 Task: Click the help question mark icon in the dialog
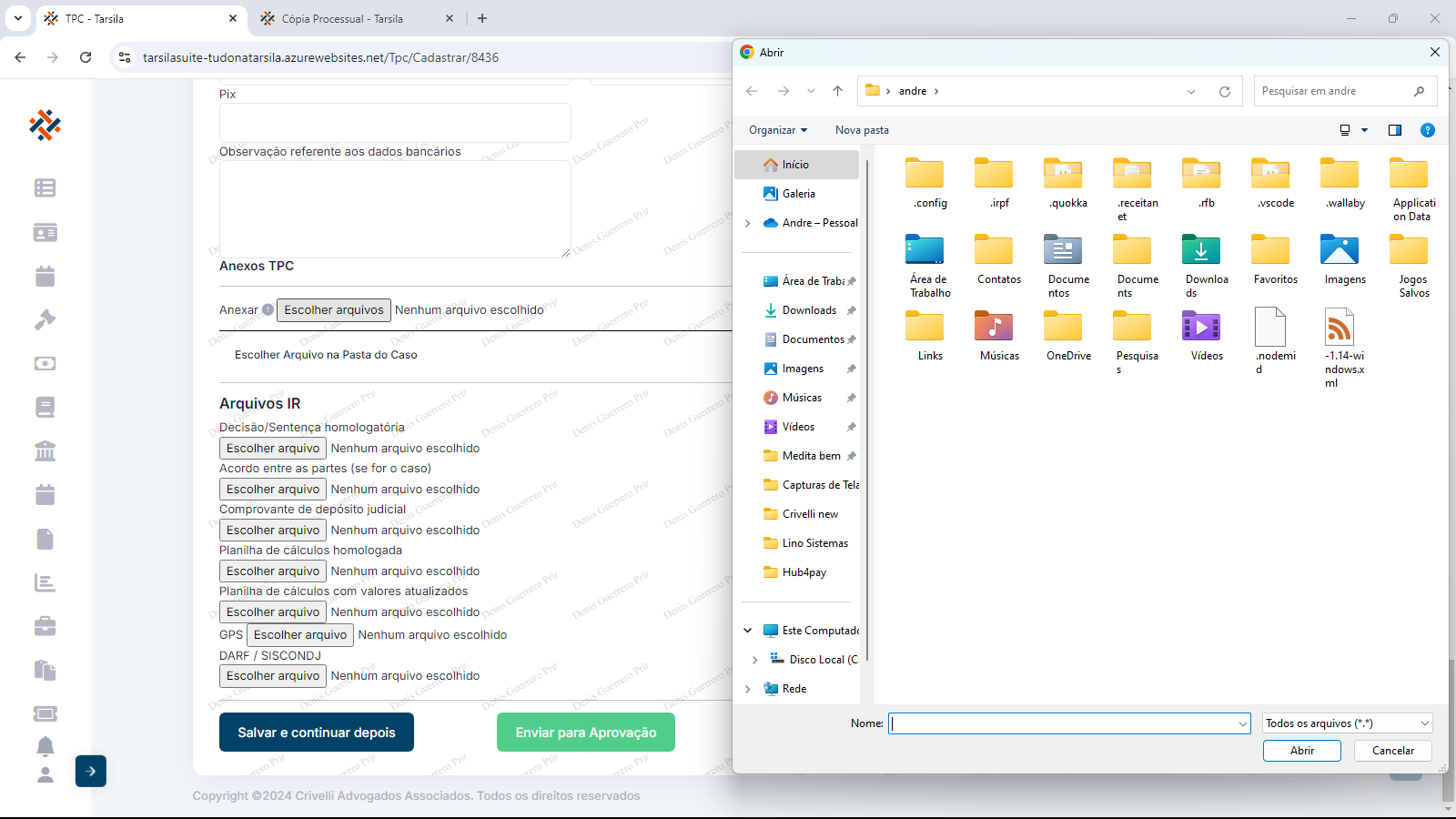point(1427,130)
